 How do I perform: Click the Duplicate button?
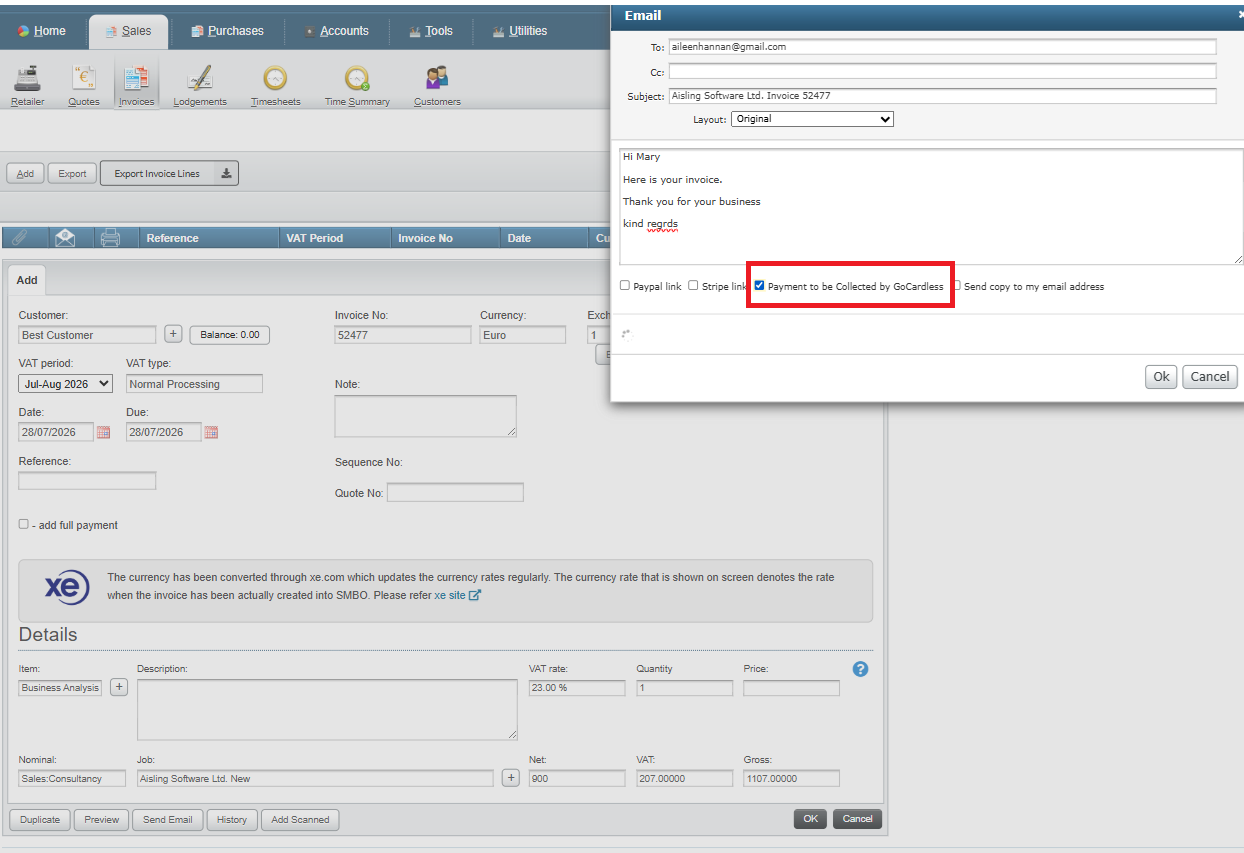tap(40, 819)
